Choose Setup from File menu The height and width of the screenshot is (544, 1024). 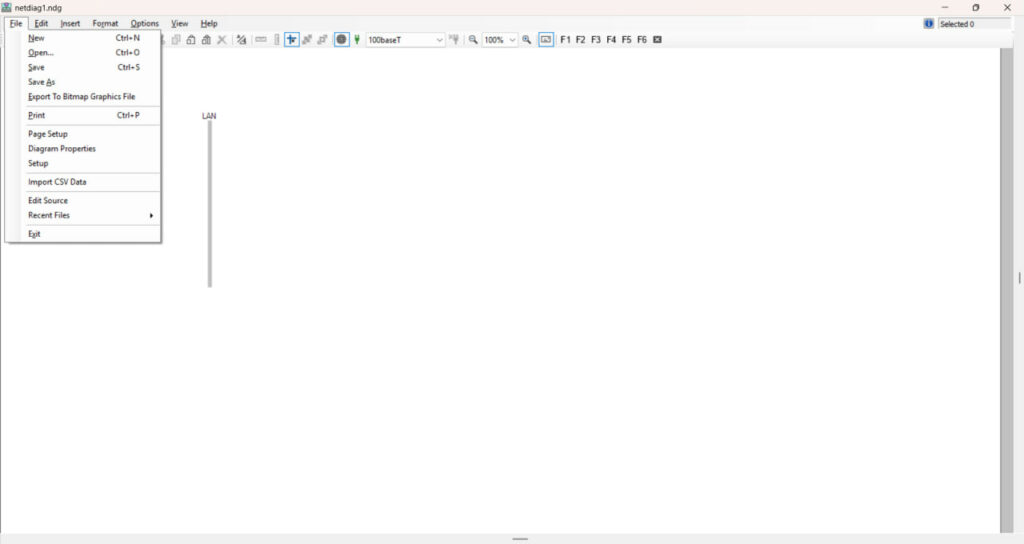(x=84, y=163)
